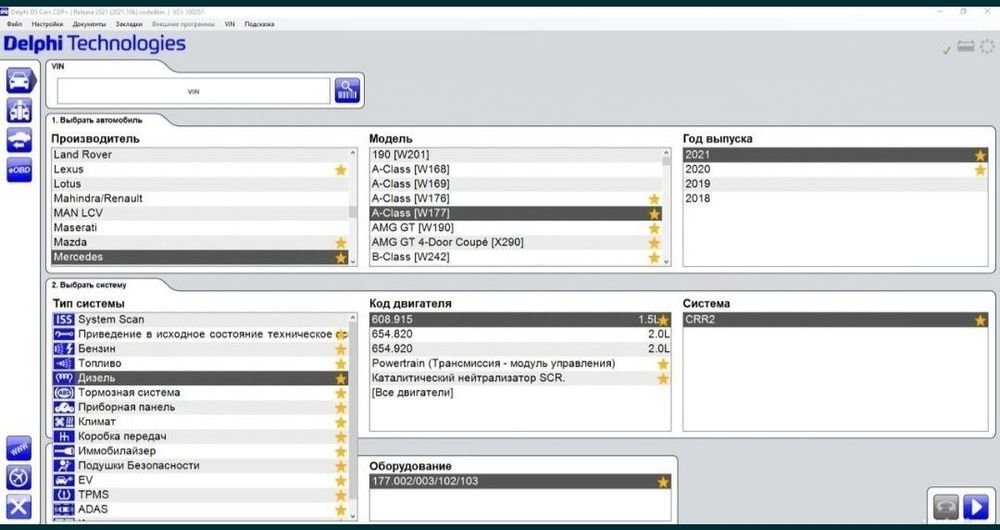Viewport: 1000px width, 530px height.
Task: Select model B-Class [W242]
Action: [x=516, y=257]
